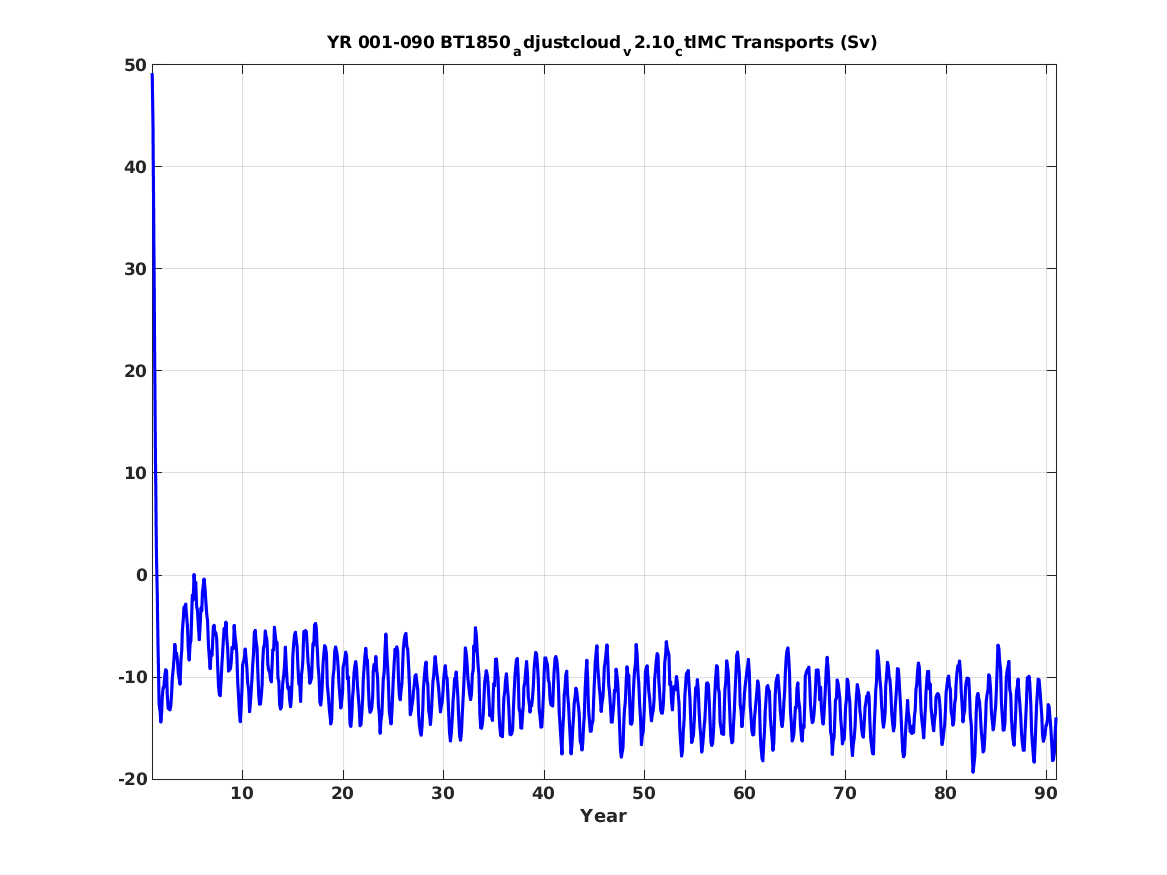Screen dimensions: 1167x875
Task: Click y-axis tick label '10'
Action: 135,473
